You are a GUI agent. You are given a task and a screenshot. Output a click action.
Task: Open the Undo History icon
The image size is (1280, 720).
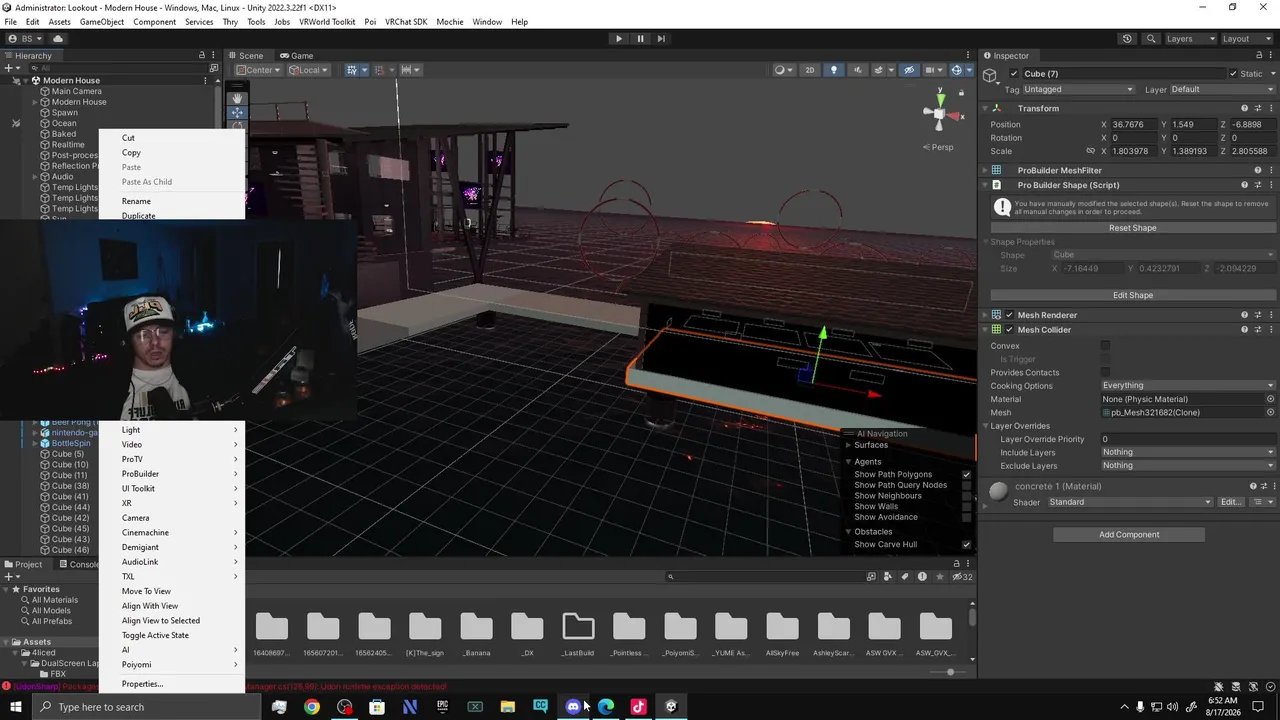point(1127,39)
